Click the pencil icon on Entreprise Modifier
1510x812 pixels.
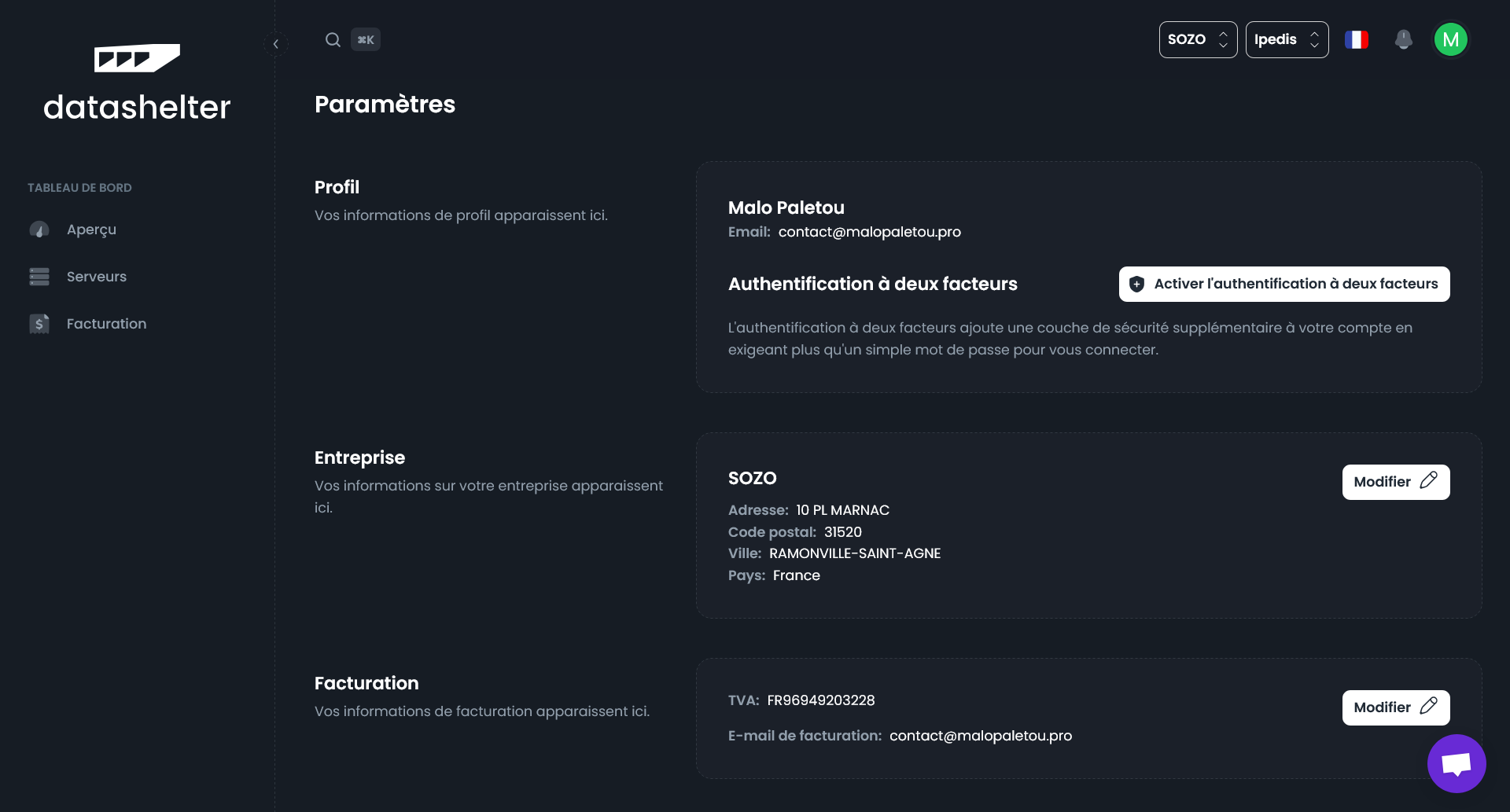[x=1429, y=481]
